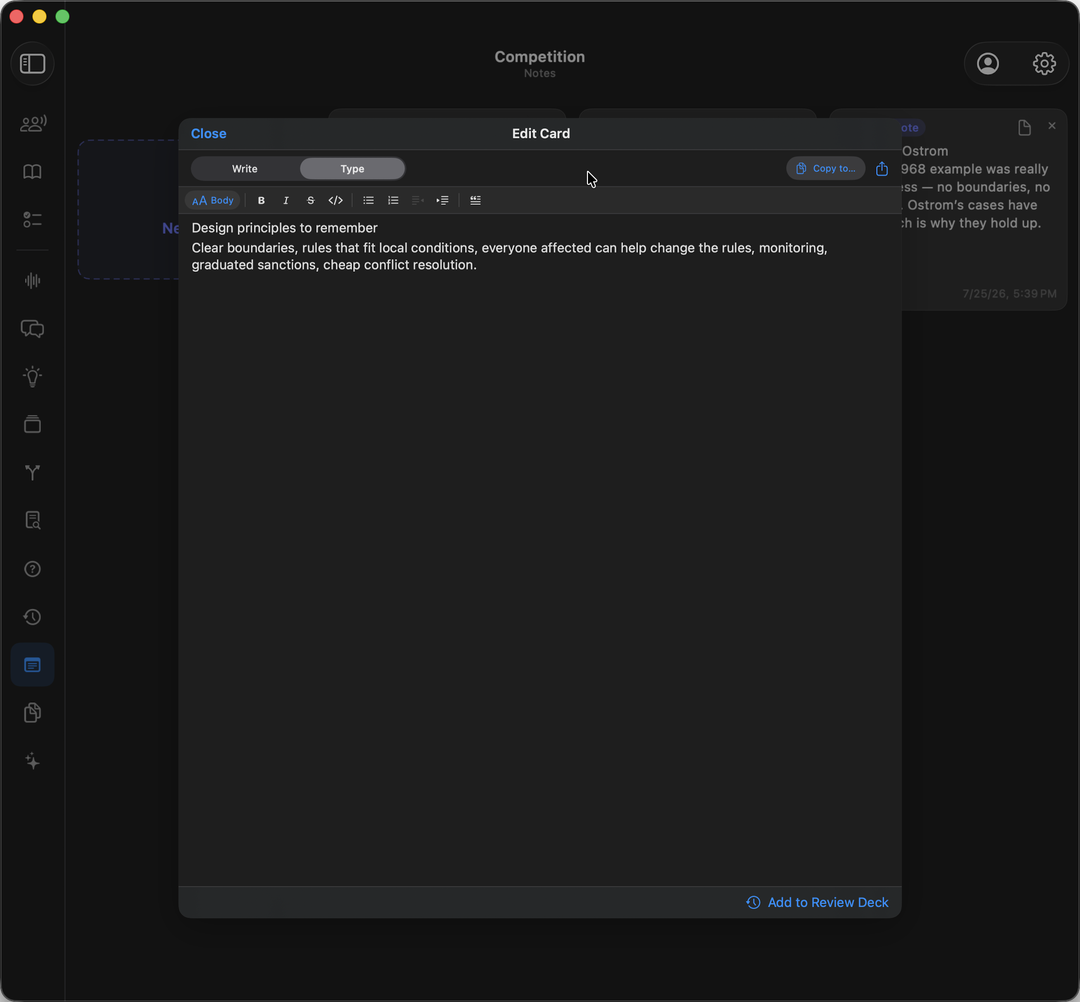Viewport: 1080px width, 1002px height.
Task: Open the checklist sidebar icon
Action: click(x=32, y=220)
